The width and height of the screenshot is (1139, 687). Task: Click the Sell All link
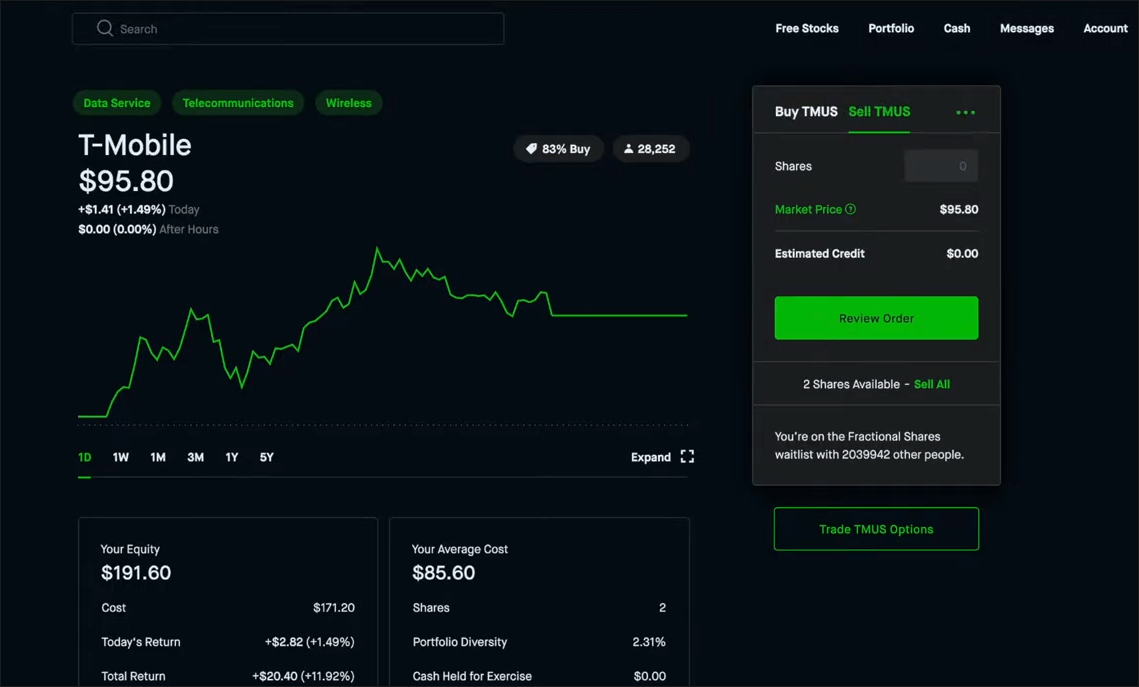(931, 384)
